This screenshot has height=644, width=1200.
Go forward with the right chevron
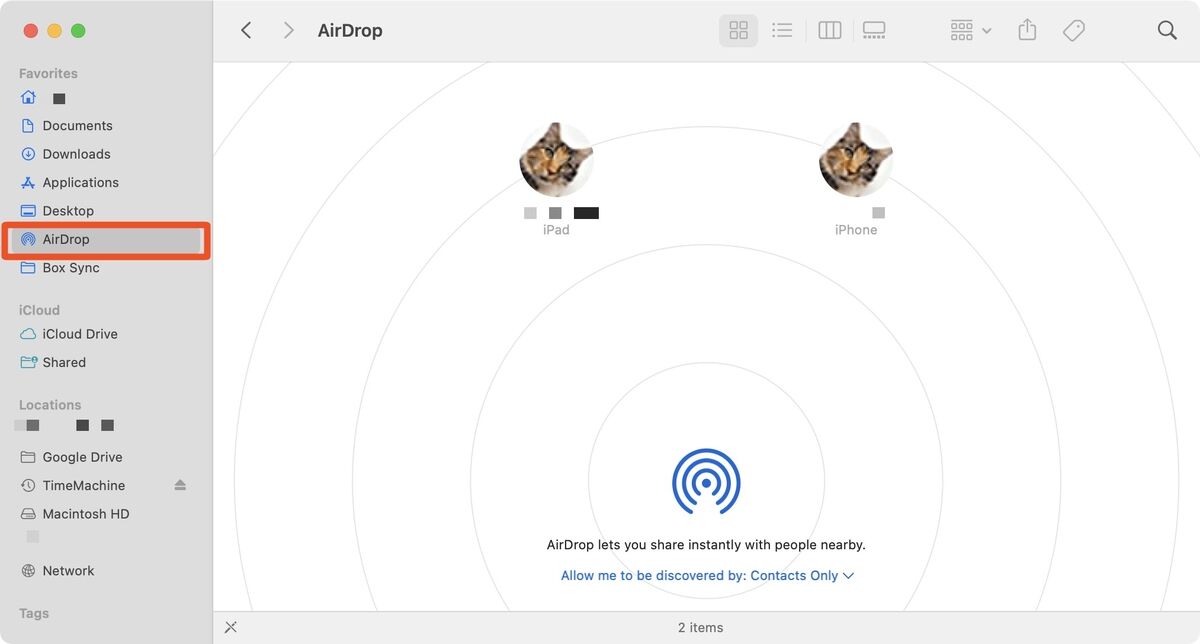click(x=289, y=30)
